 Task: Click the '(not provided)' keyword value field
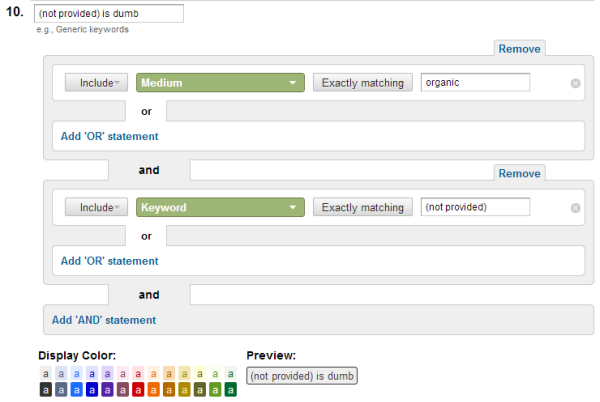point(475,208)
